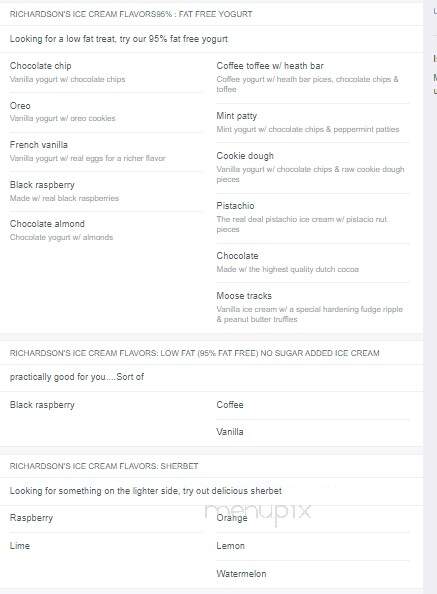Select Raspberry sherbet
Image resolution: width=437 pixels, height=594 pixels.
tap(31, 518)
